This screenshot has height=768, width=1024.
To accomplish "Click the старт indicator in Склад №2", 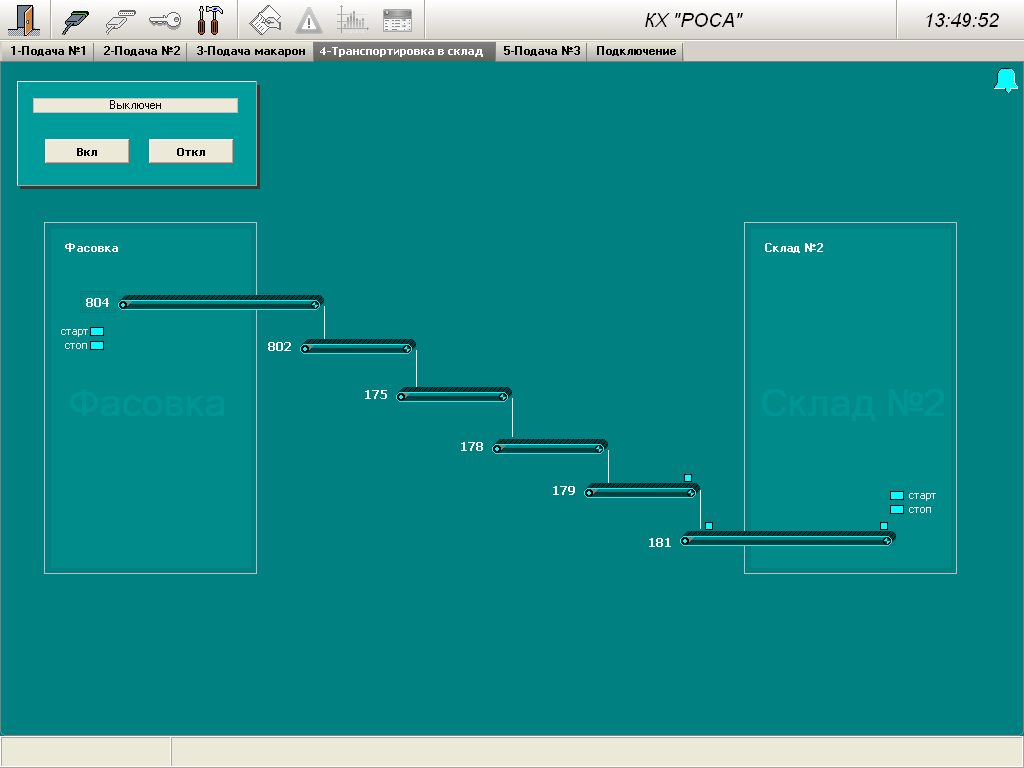I will pos(897,495).
